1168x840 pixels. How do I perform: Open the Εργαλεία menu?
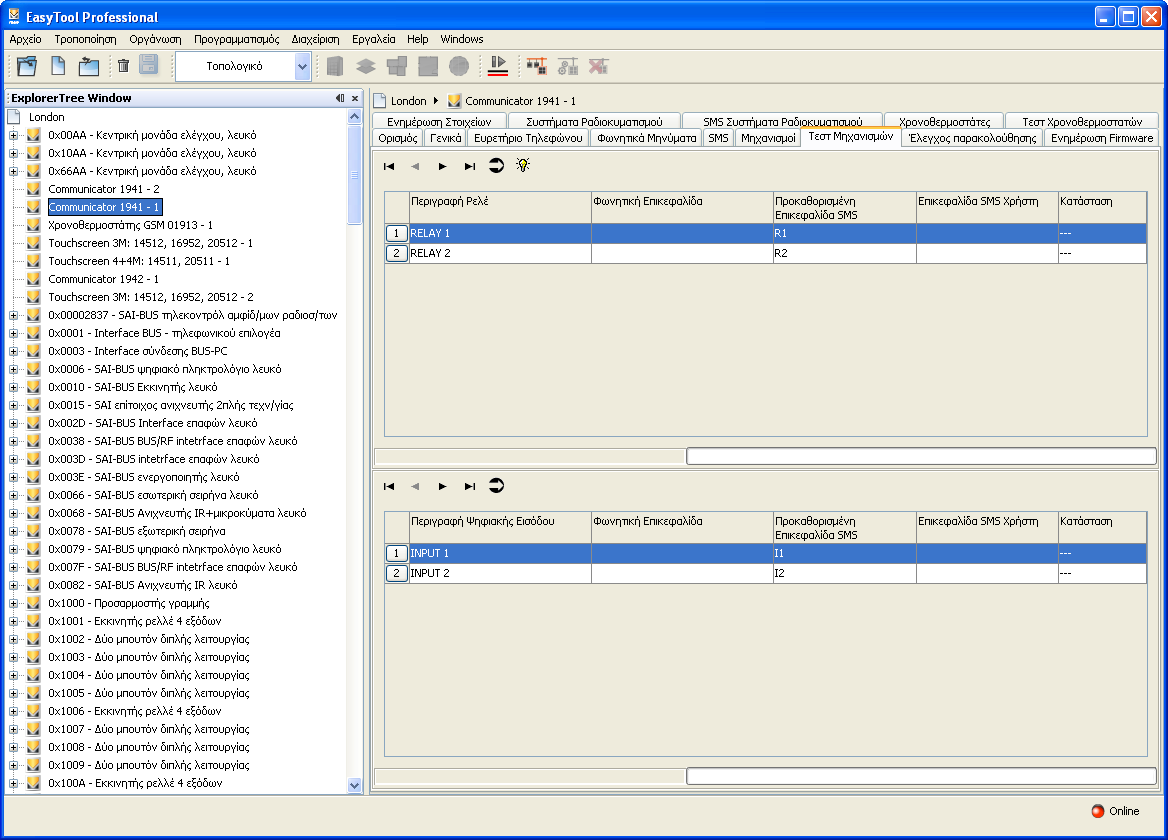[373, 39]
